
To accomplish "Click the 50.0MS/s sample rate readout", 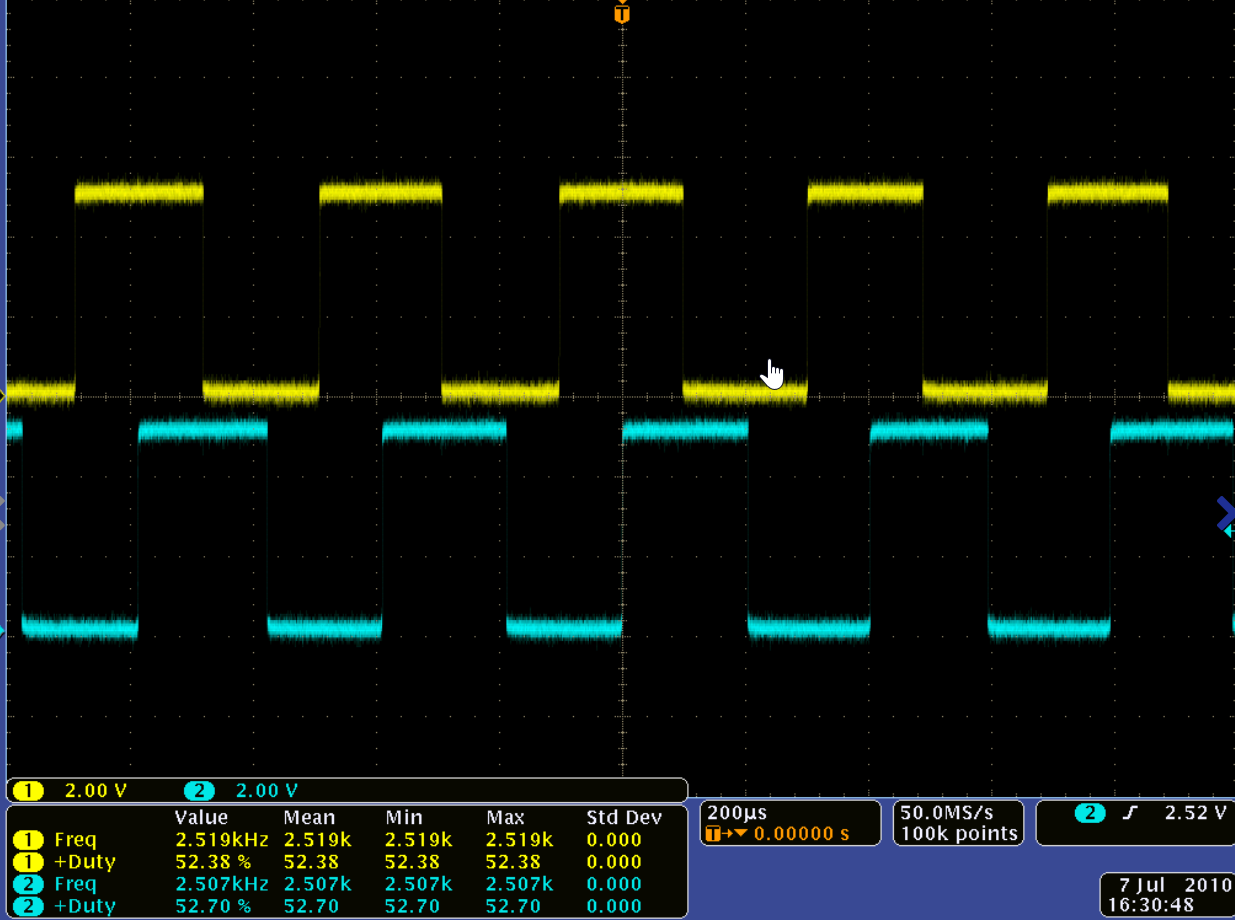I will pyautogui.click(x=946, y=813).
